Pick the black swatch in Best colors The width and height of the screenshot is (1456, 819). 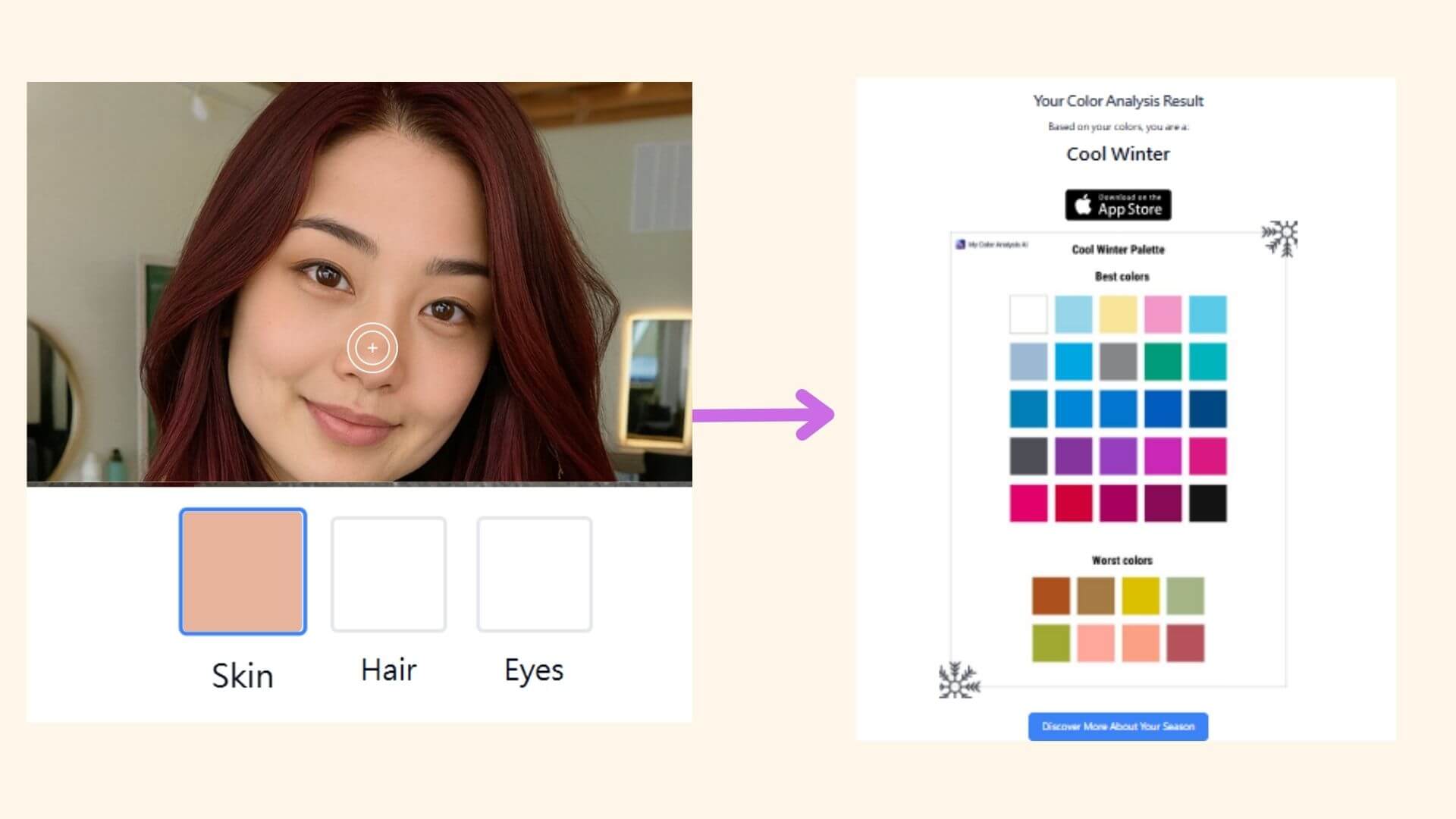tap(1207, 504)
